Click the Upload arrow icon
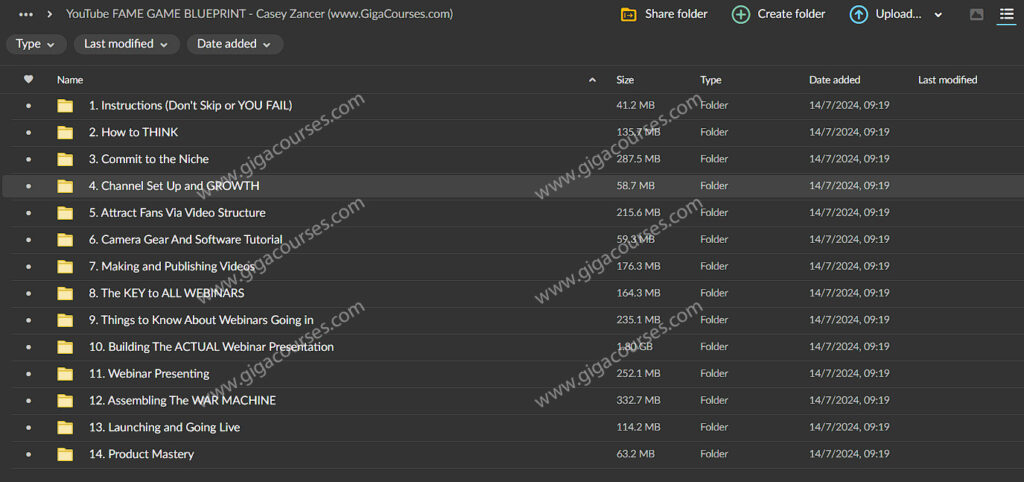 859,14
